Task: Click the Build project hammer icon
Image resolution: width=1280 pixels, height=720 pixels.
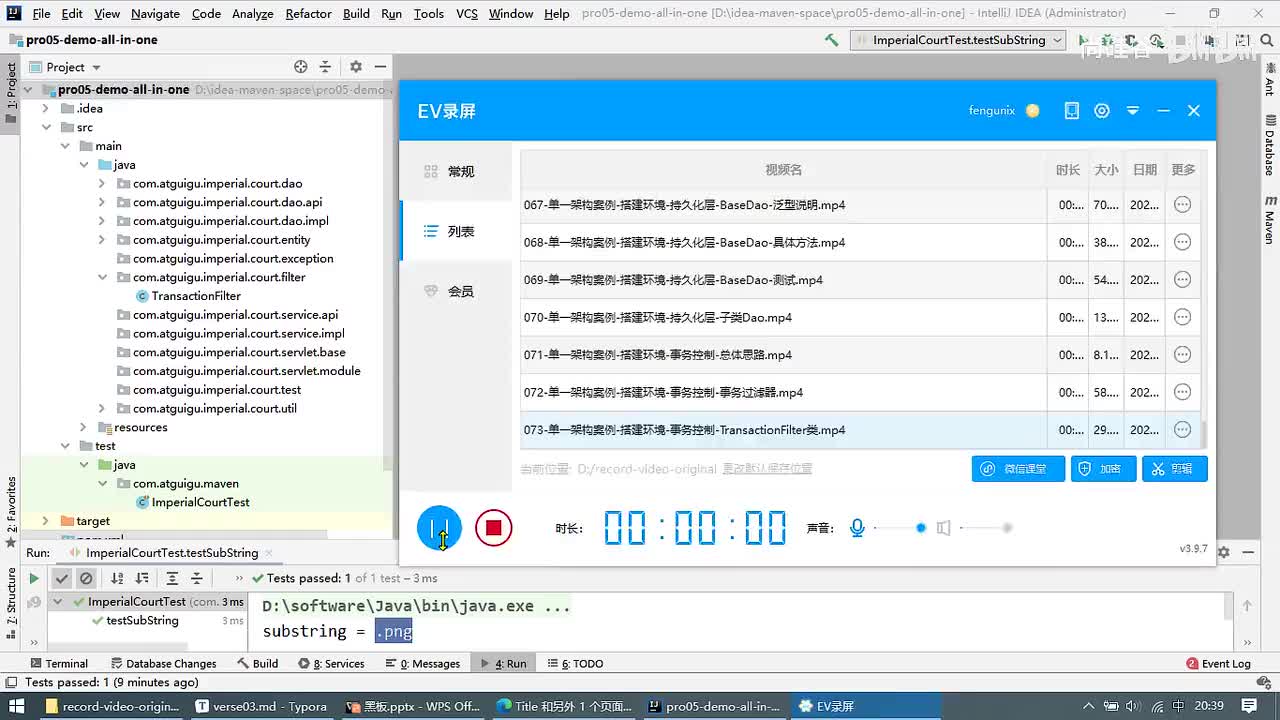Action: click(831, 40)
